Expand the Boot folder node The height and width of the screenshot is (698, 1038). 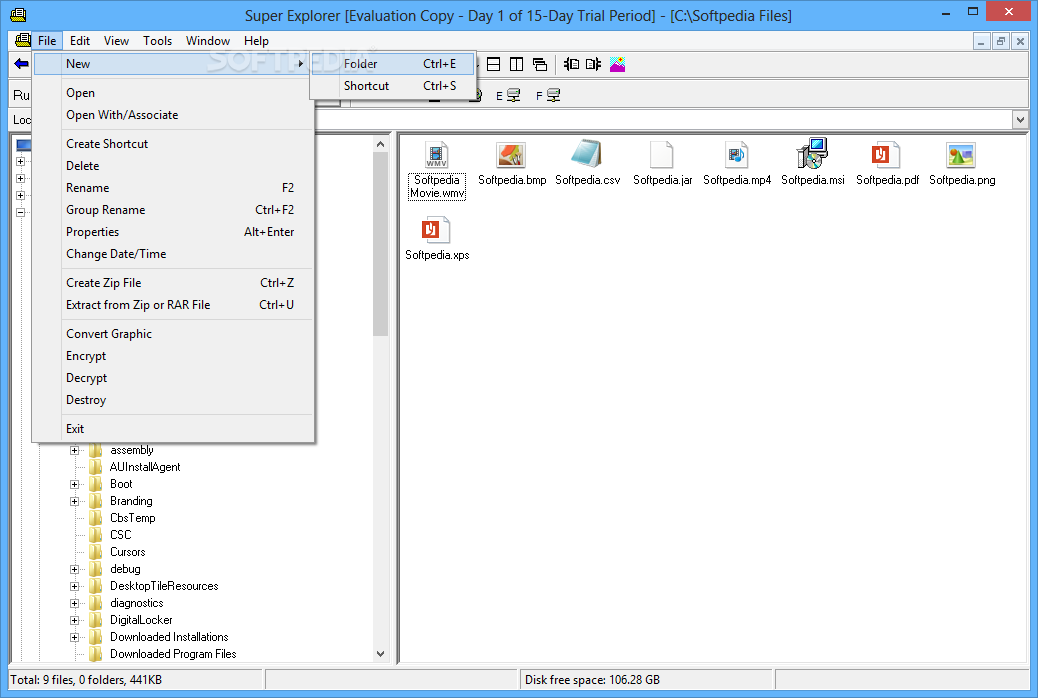[x=74, y=484]
